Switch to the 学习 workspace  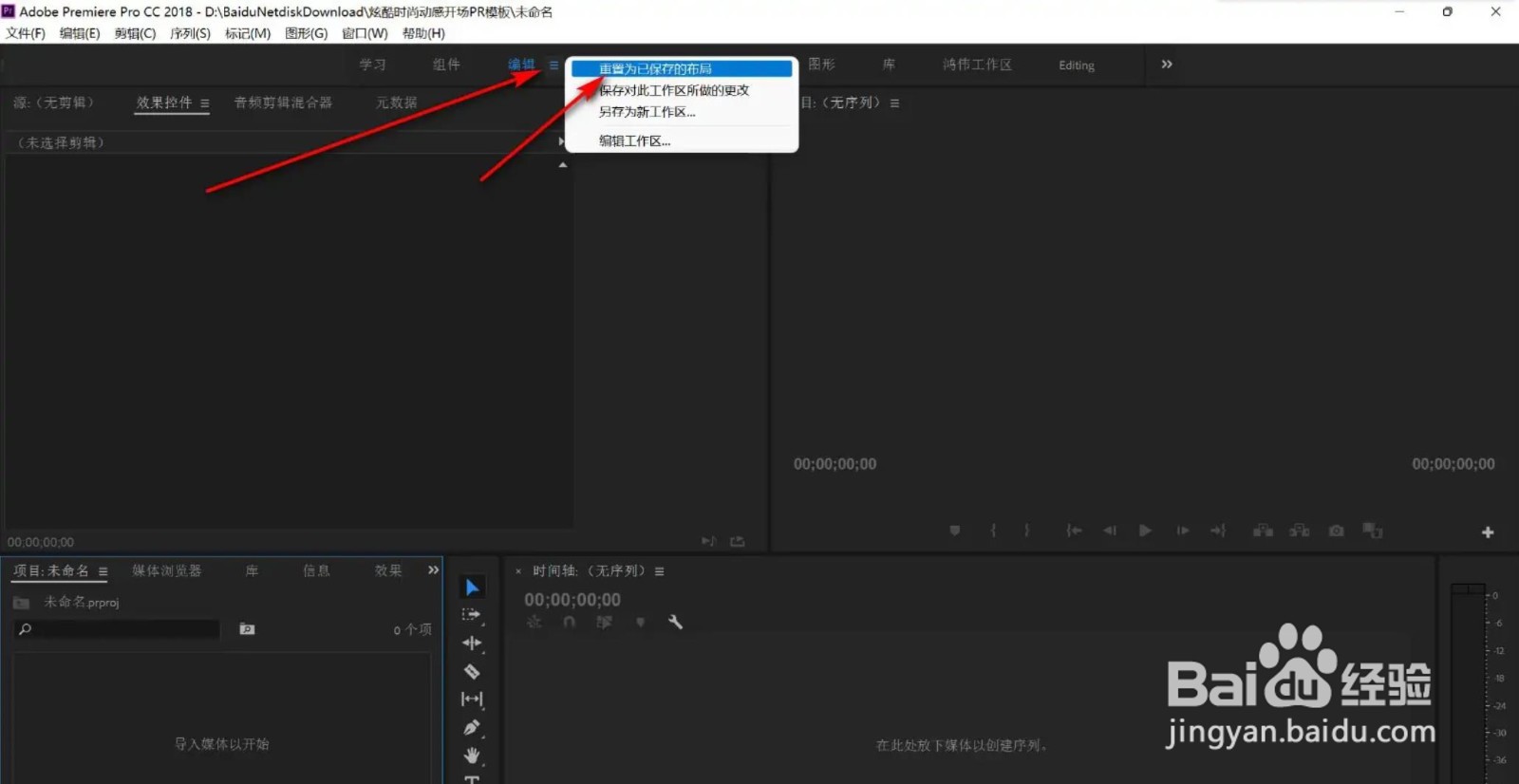[x=372, y=65]
